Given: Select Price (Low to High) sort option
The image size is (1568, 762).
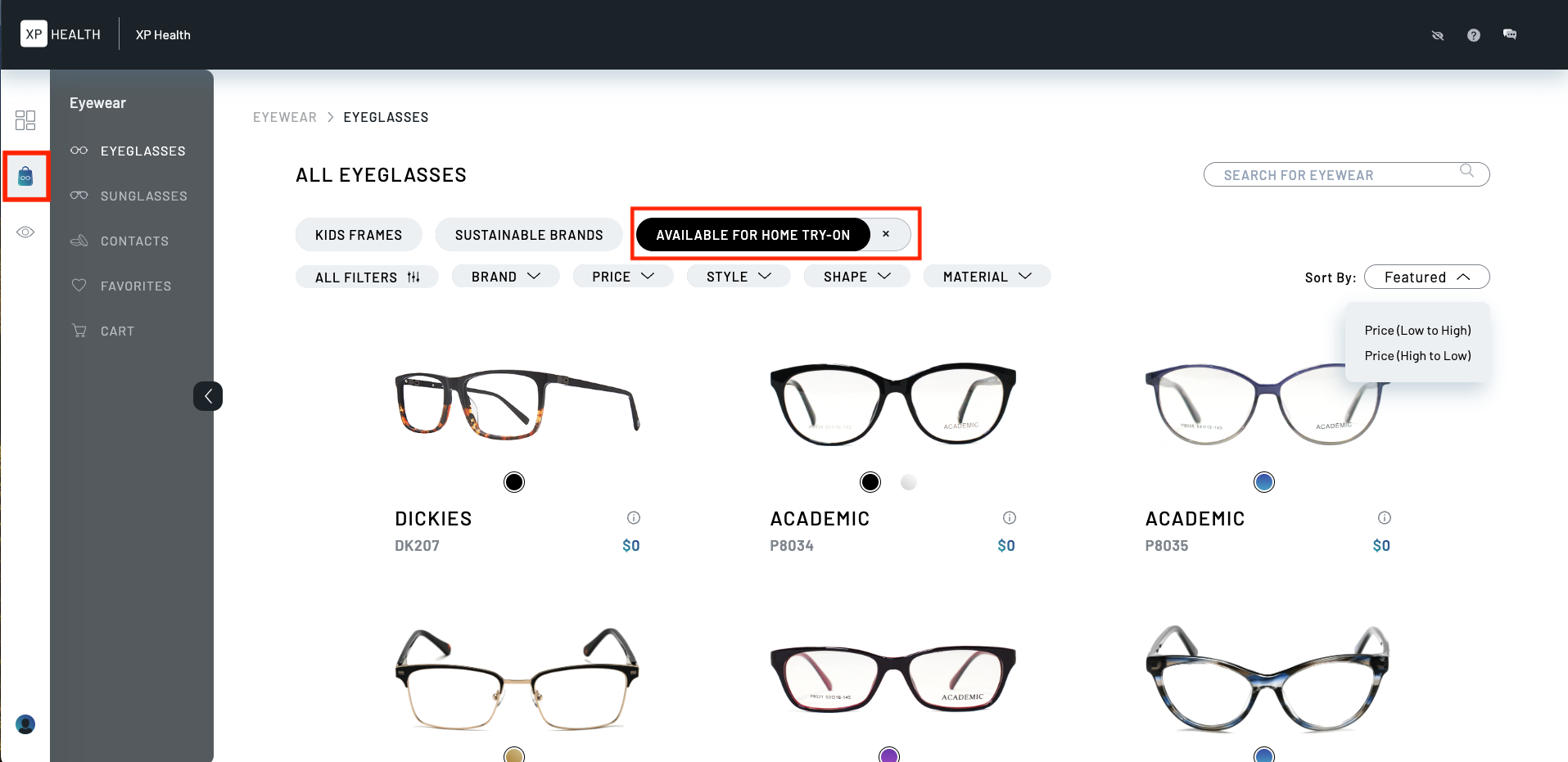Looking at the screenshot, I should click(1417, 331).
